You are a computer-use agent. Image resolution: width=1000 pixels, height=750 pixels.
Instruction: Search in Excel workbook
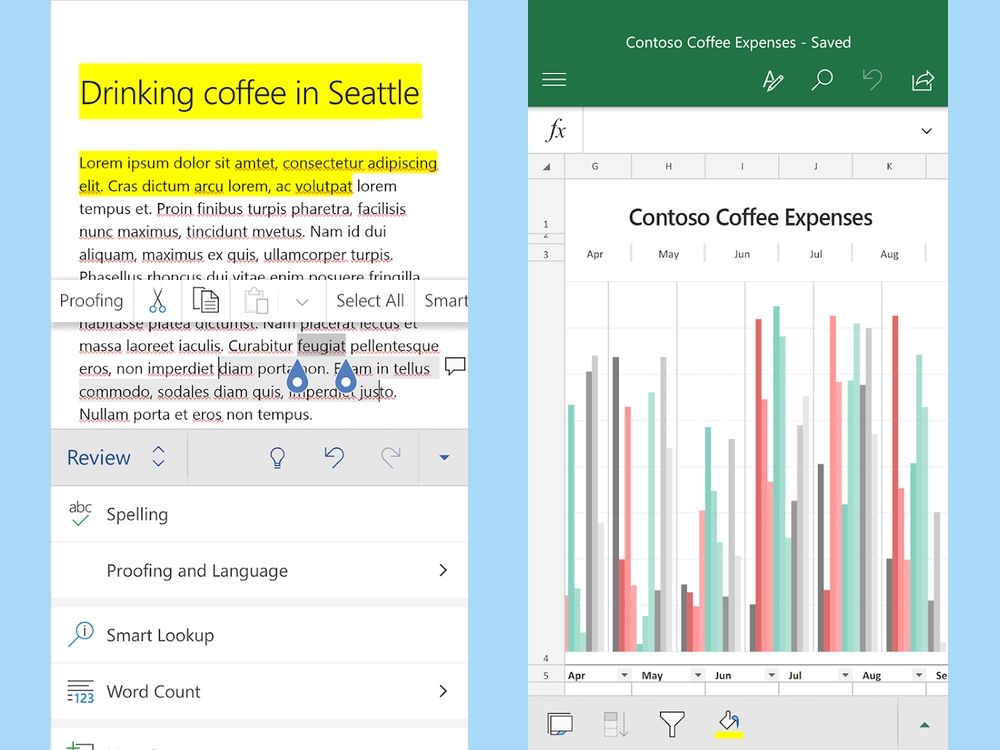pos(822,80)
